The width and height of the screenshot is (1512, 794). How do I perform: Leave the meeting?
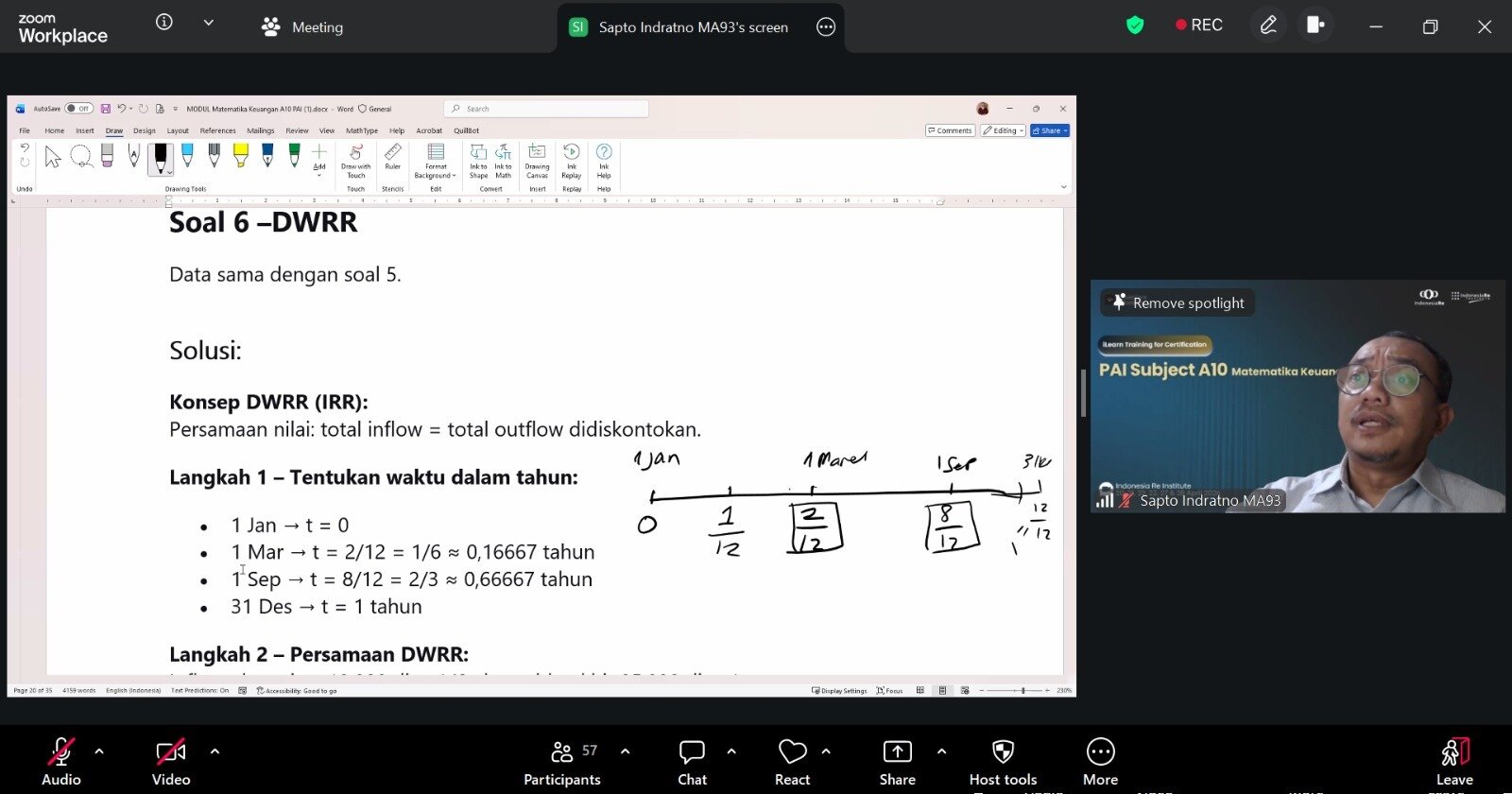1454,761
